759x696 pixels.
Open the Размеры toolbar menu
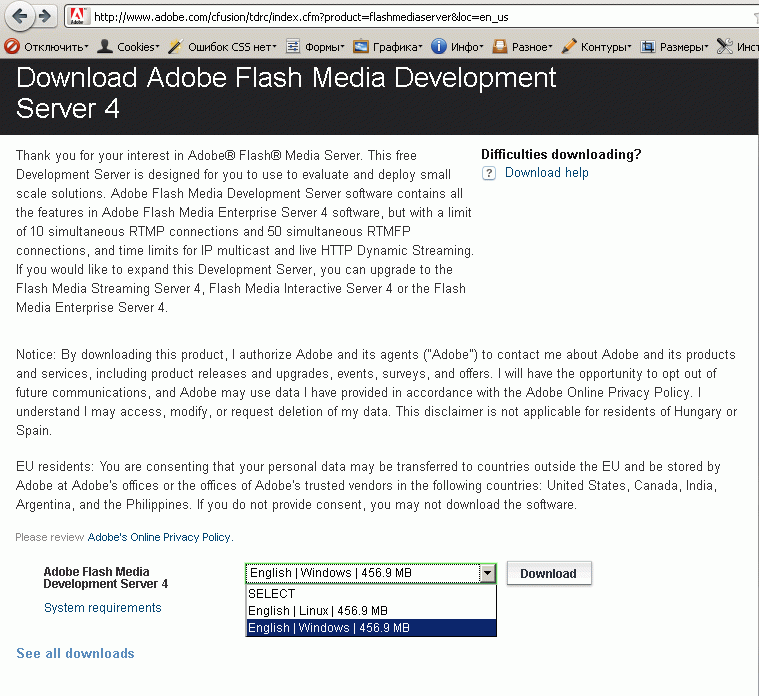click(684, 47)
